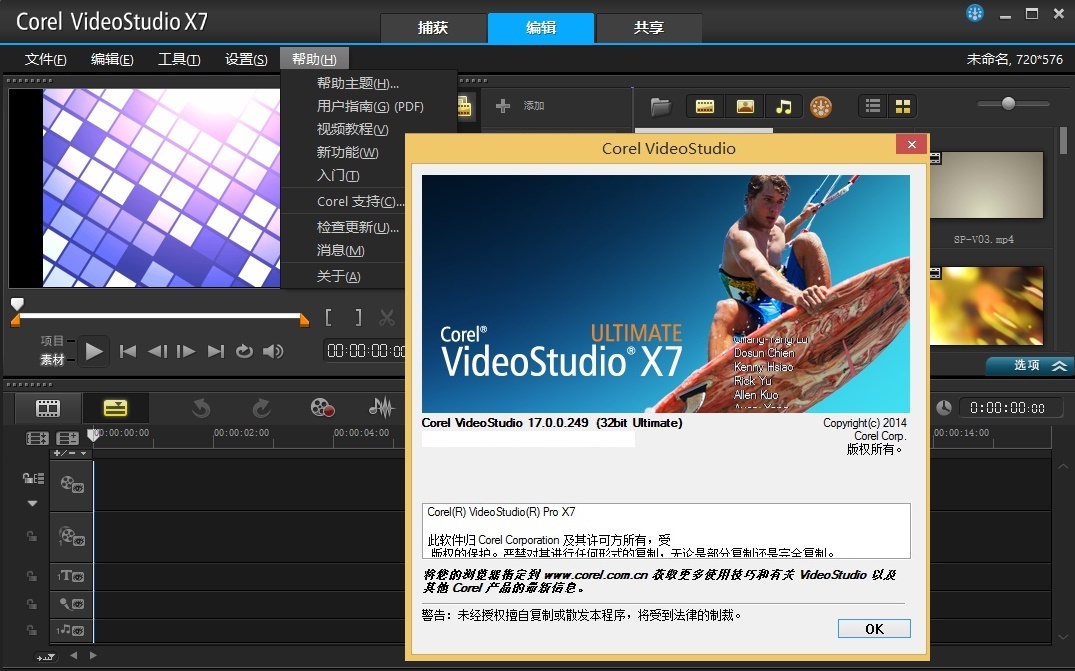Toggle ripple editing for all tracks

tap(34, 478)
